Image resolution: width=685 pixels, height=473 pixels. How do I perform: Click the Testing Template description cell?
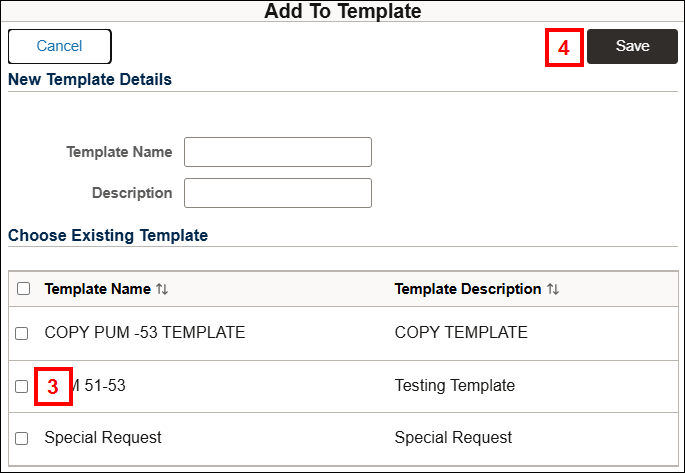click(x=454, y=385)
